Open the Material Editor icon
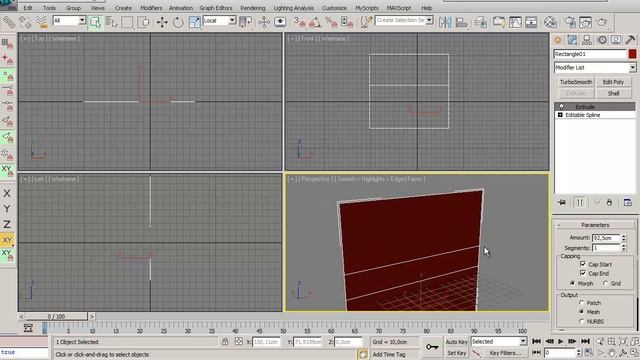The width and height of the screenshot is (640, 360). tap(550, 22)
